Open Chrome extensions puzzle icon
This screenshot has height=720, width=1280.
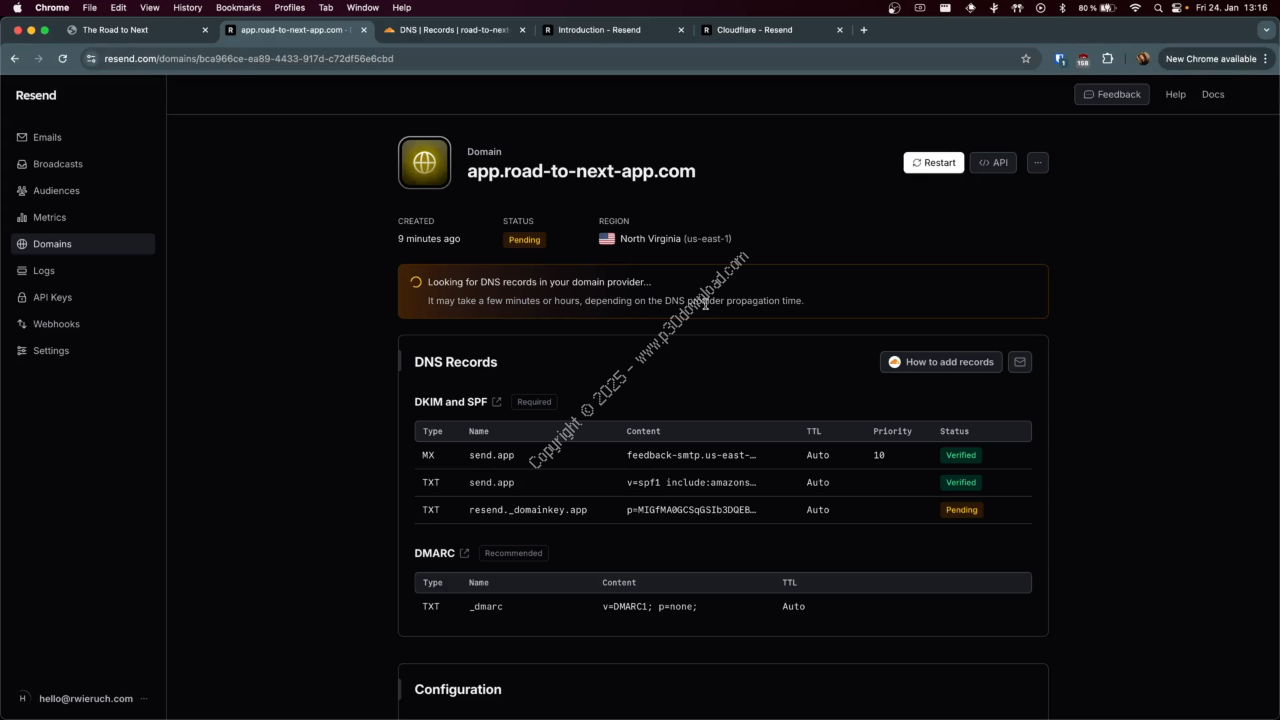(x=1107, y=59)
